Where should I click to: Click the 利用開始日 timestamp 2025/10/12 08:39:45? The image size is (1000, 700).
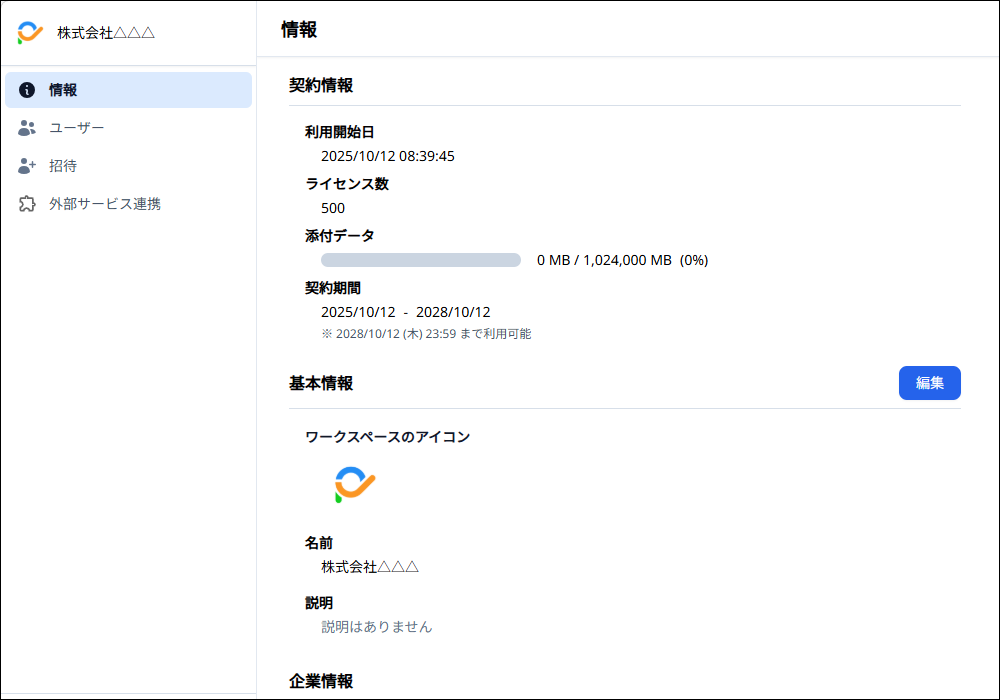388,156
